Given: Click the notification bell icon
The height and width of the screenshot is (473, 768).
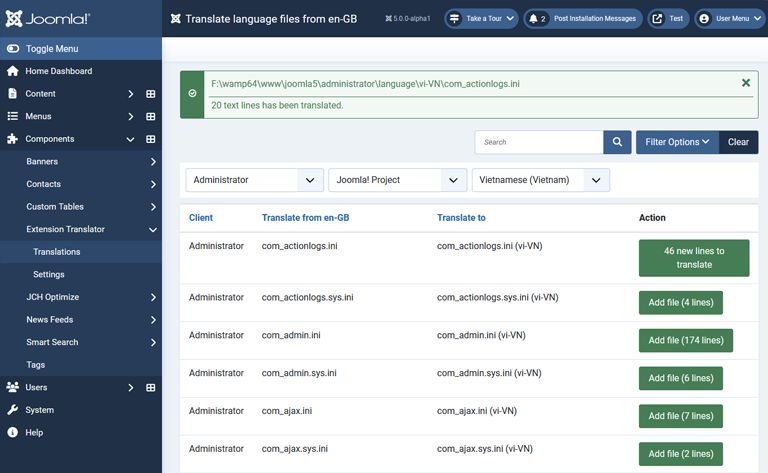Looking at the screenshot, I should [533, 19].
